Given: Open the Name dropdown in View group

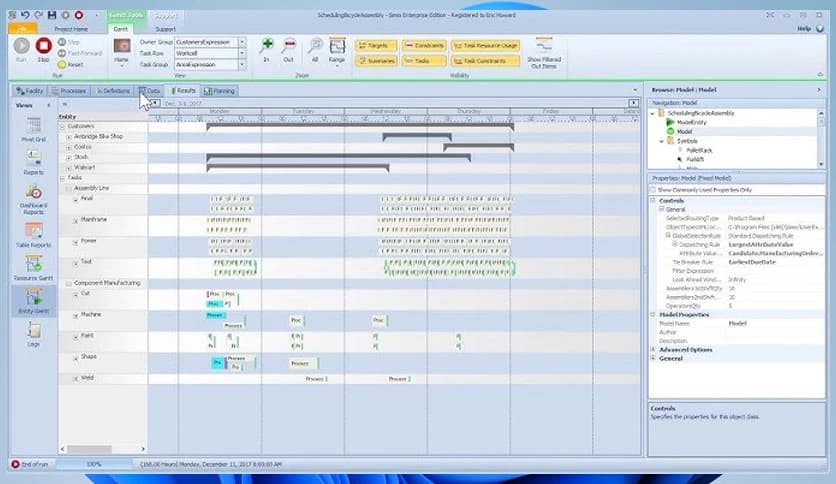Looking at the screenshot, I should pos(122,52).
